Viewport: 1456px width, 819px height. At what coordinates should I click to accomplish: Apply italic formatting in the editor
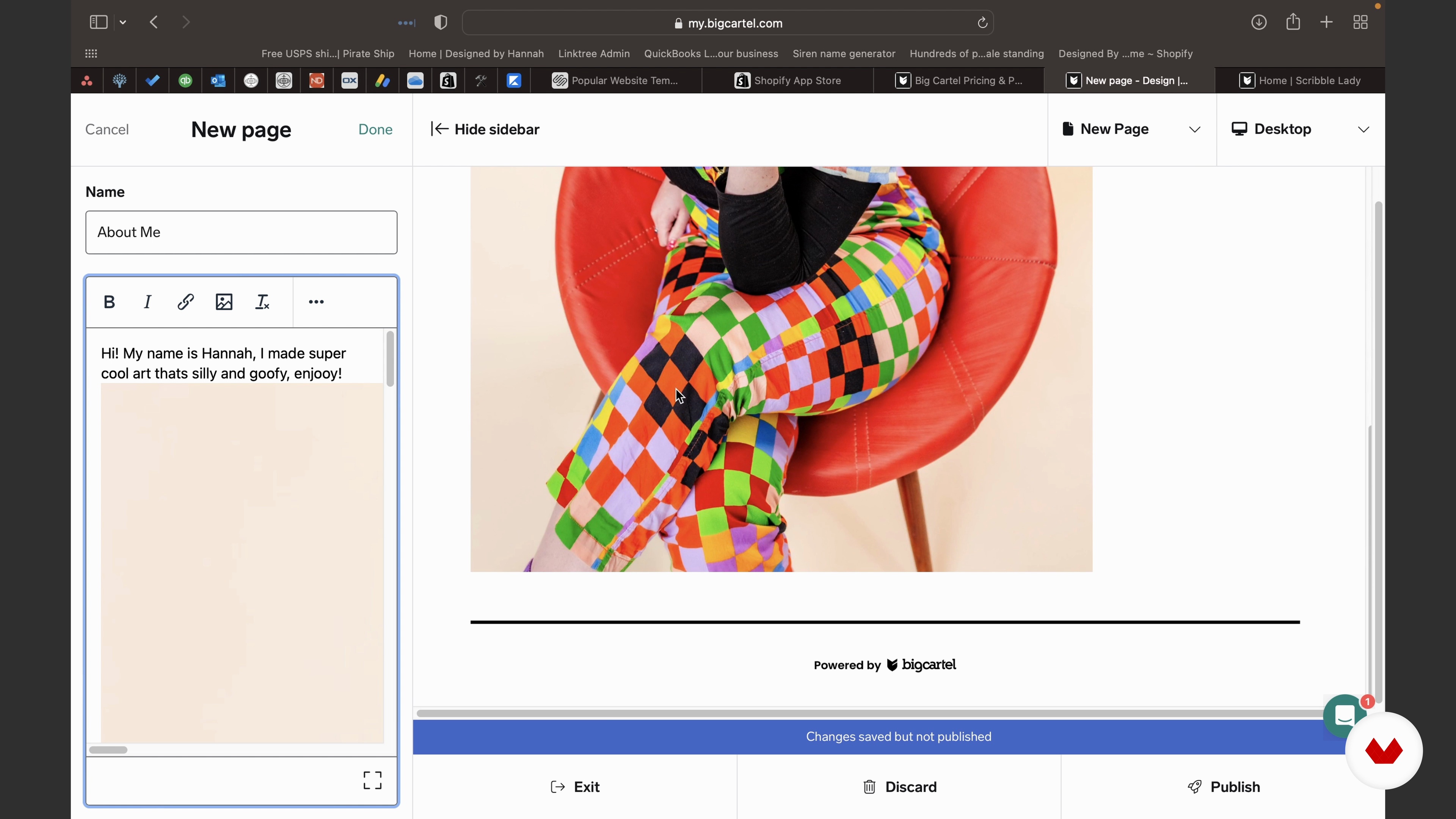147,302
